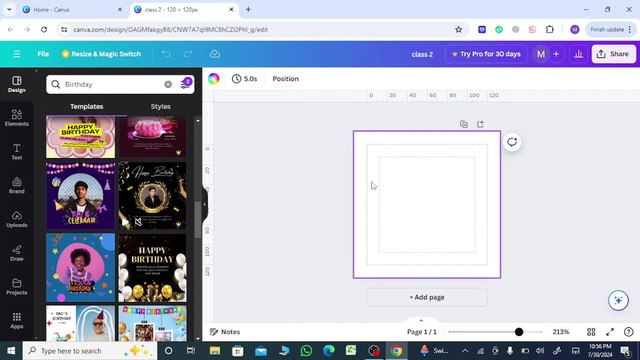The height and width of the screenshot is (360, 640).
Task: Adjust the zoom slider handle
Action: click(x=519, y=332)
